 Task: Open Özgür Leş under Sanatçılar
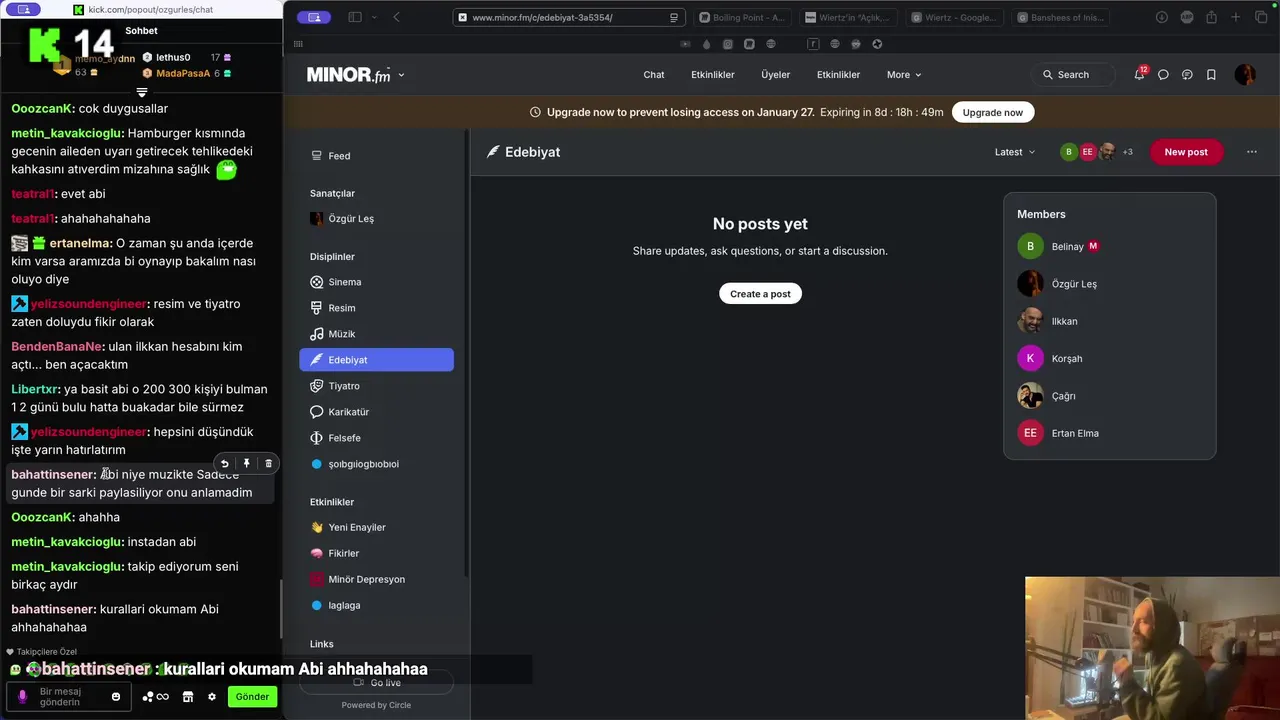[x=376, y=219]
